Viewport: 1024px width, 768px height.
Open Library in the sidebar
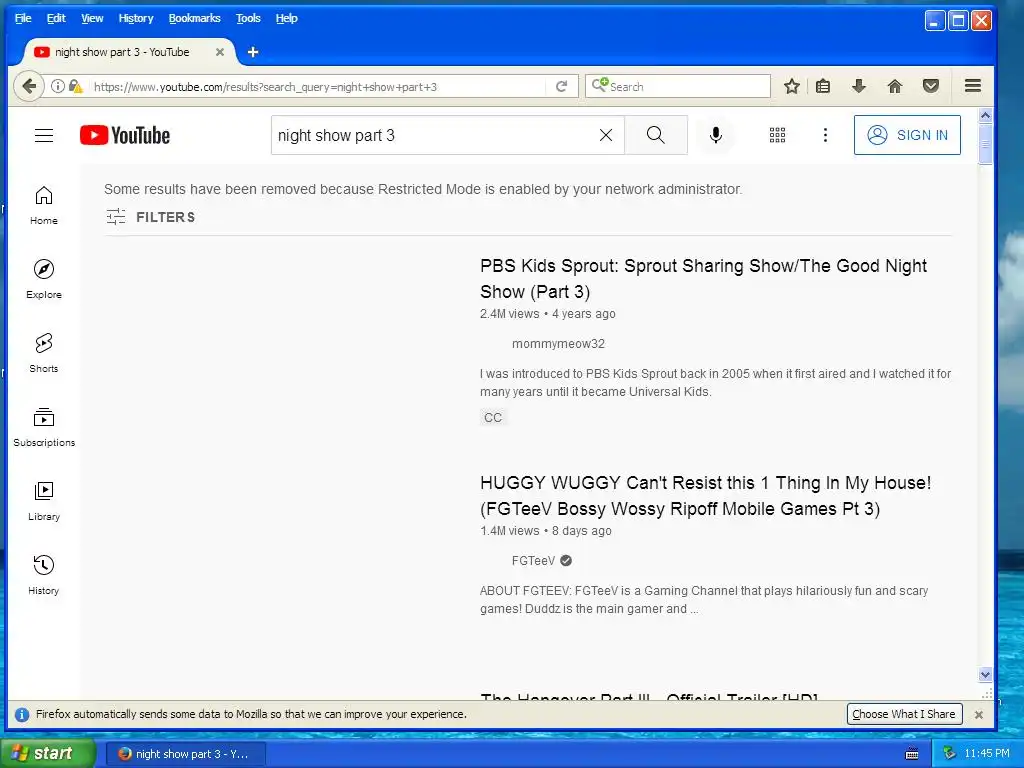click(44, 501)
